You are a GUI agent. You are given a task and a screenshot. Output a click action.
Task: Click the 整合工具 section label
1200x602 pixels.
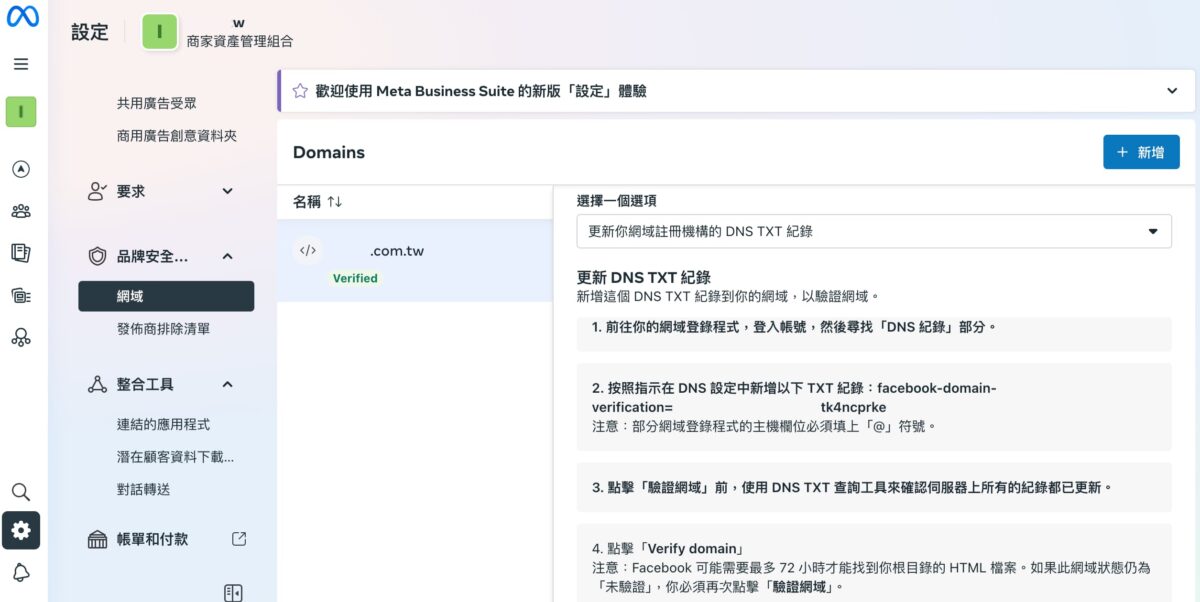(x=145, y=384)
